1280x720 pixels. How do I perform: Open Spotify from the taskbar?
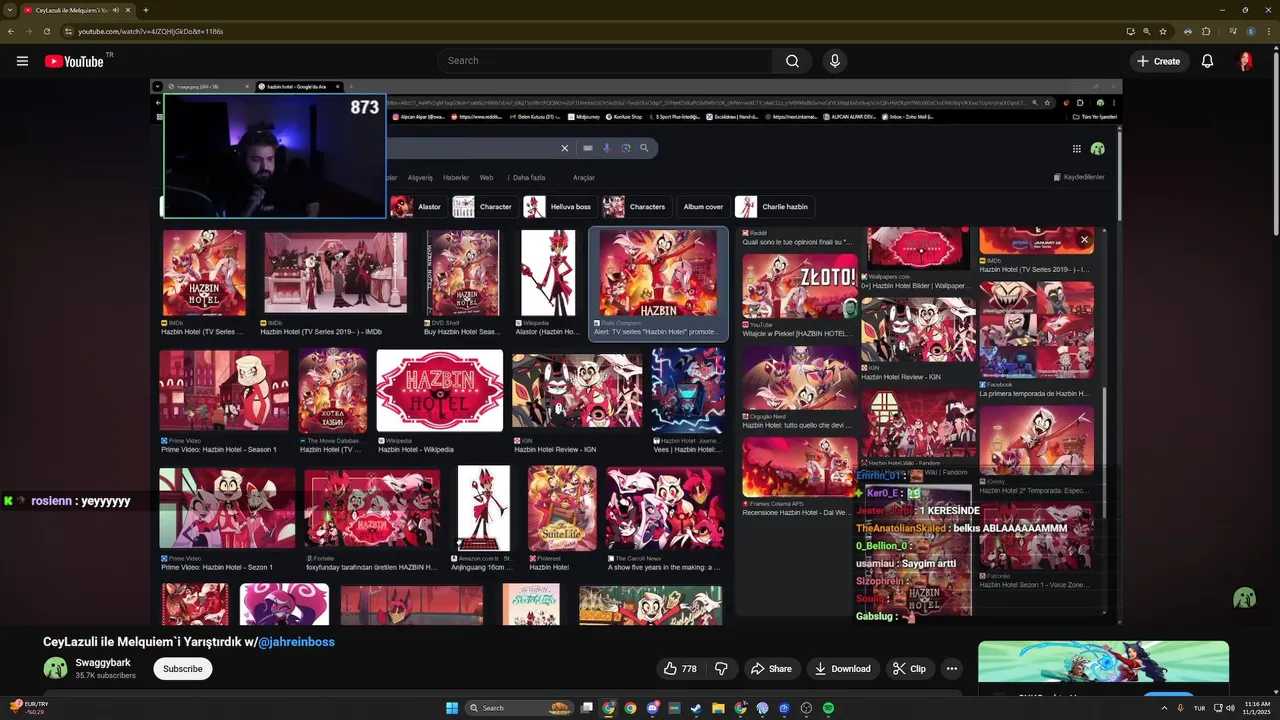click(x=828, y=708)
